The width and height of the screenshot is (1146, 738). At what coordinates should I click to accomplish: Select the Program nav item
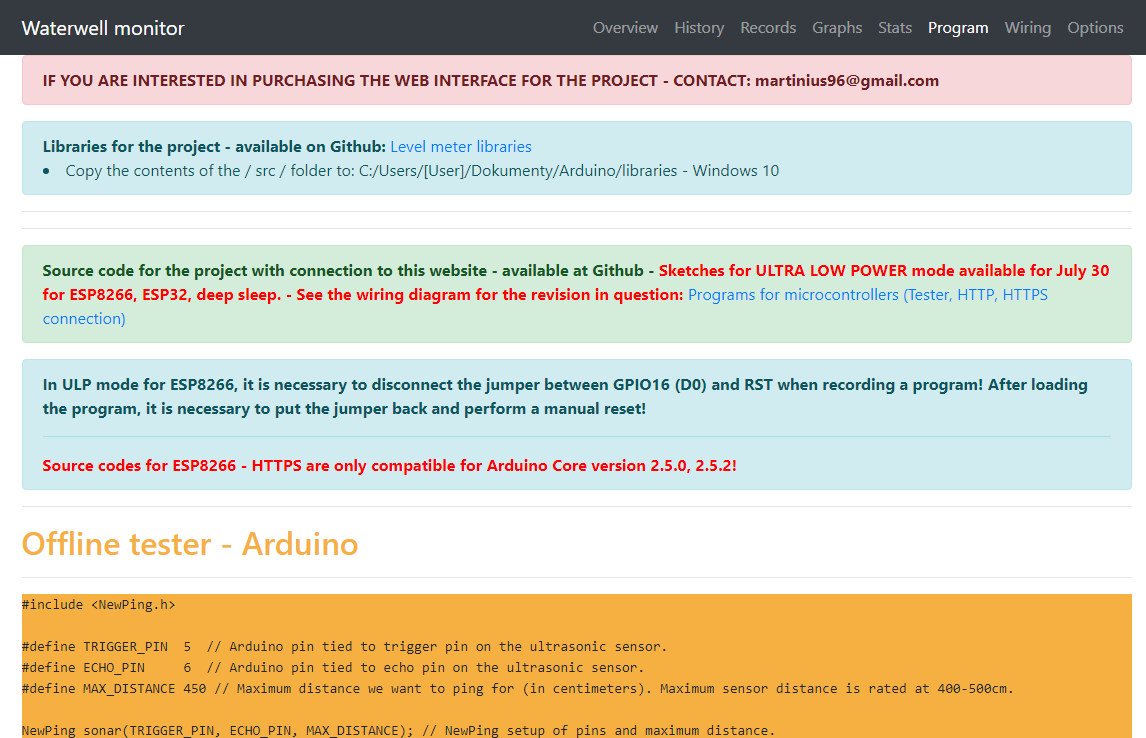[958, 28]
